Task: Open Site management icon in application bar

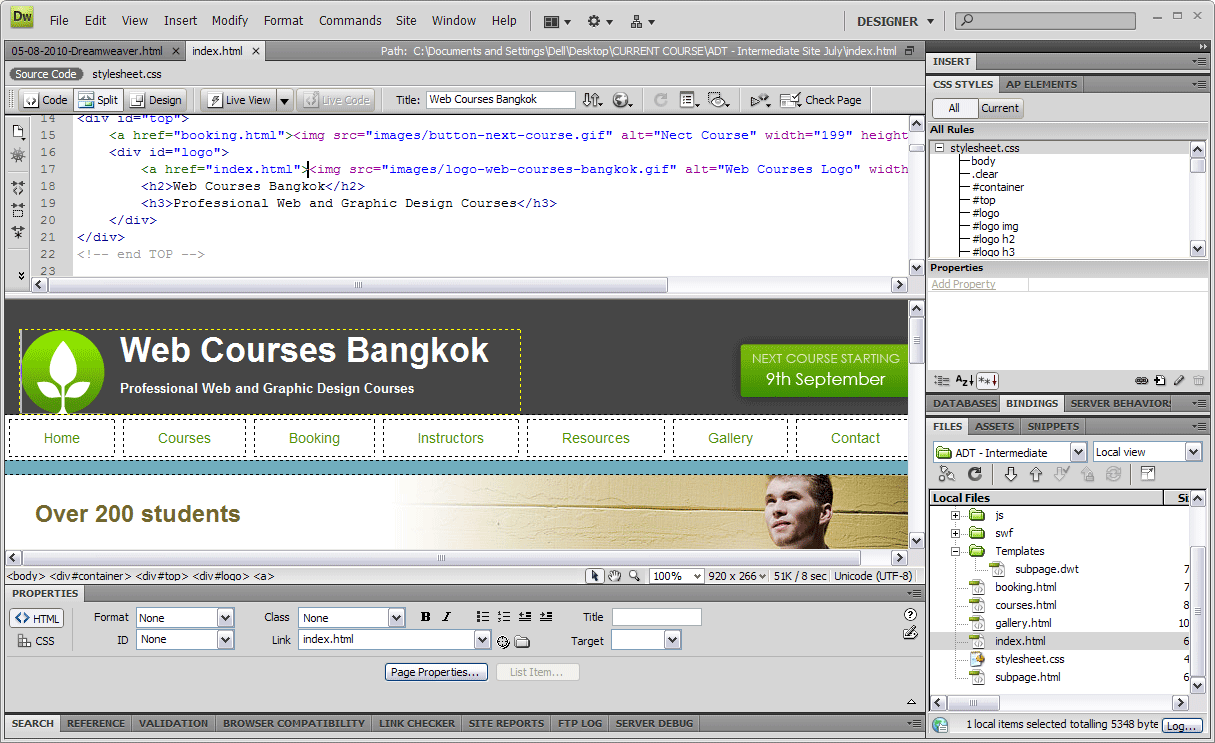Action: [643, 21]
